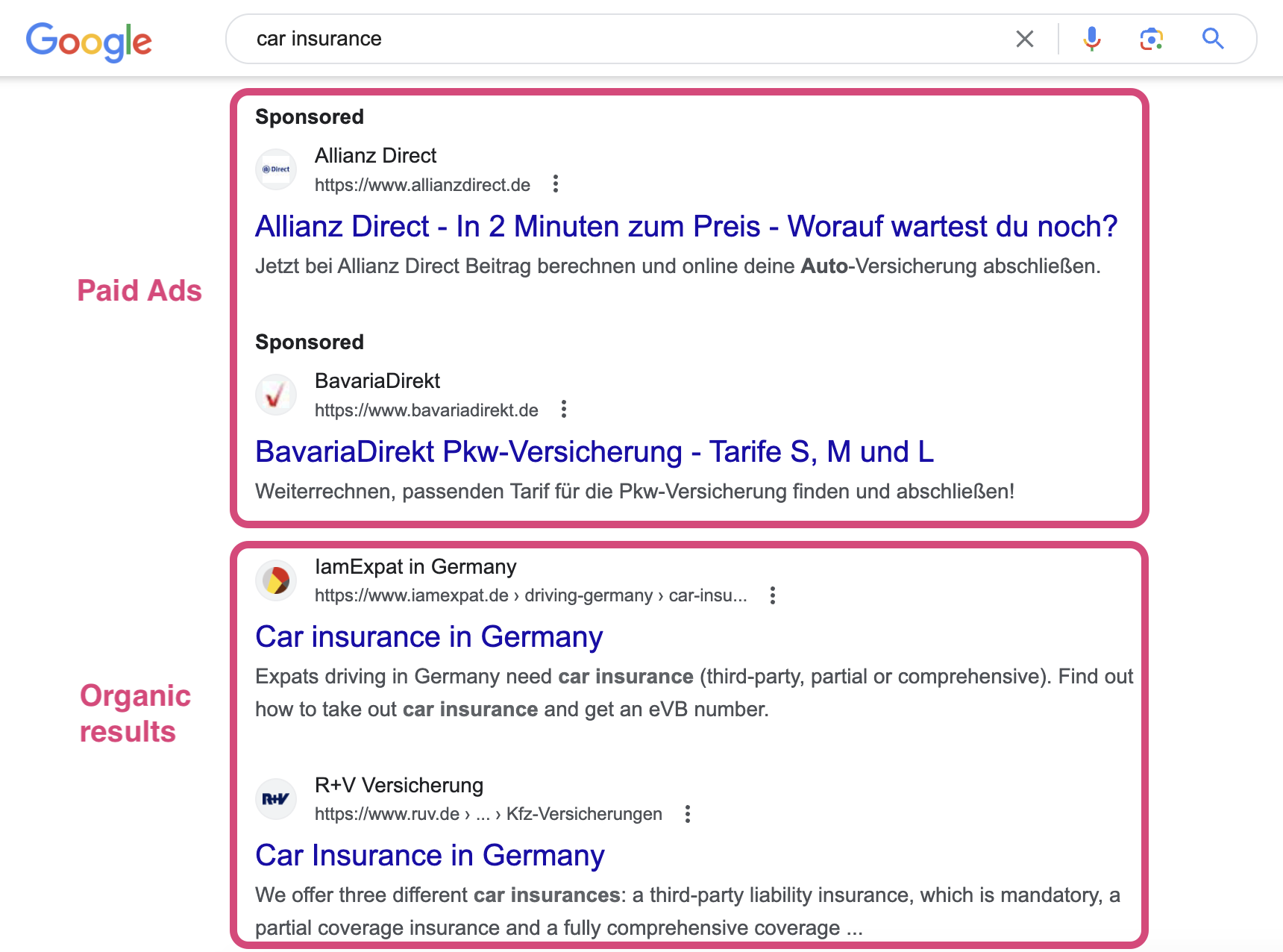
Task: Open IamExpat's 'Car insurance in Germany' result
Action: [429, 637]
